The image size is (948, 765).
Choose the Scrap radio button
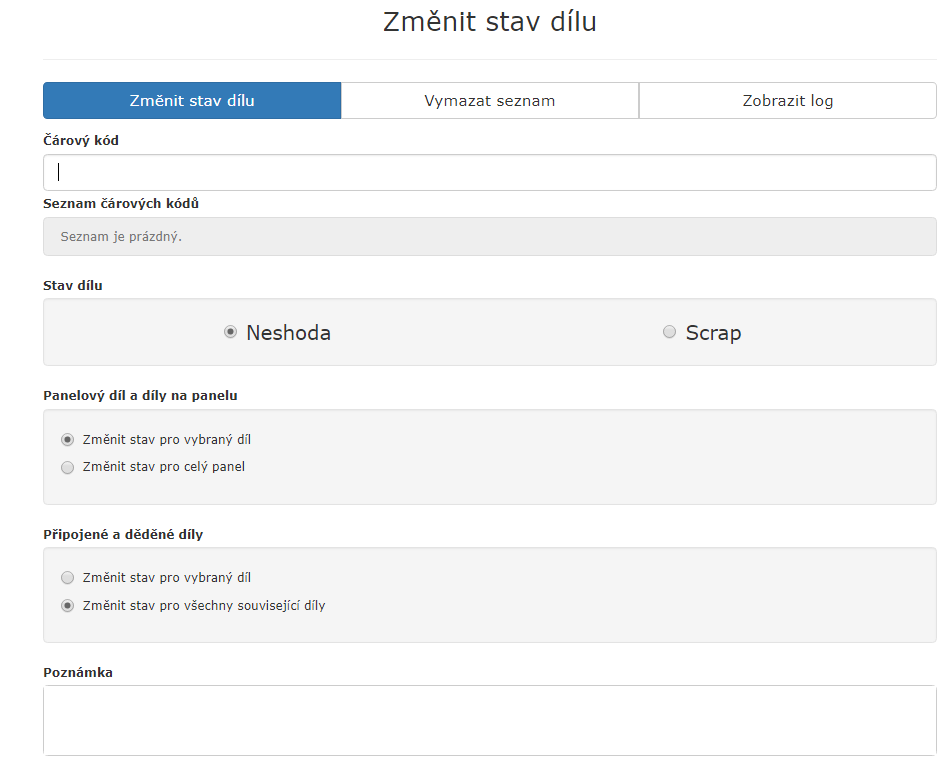point(669,333)
